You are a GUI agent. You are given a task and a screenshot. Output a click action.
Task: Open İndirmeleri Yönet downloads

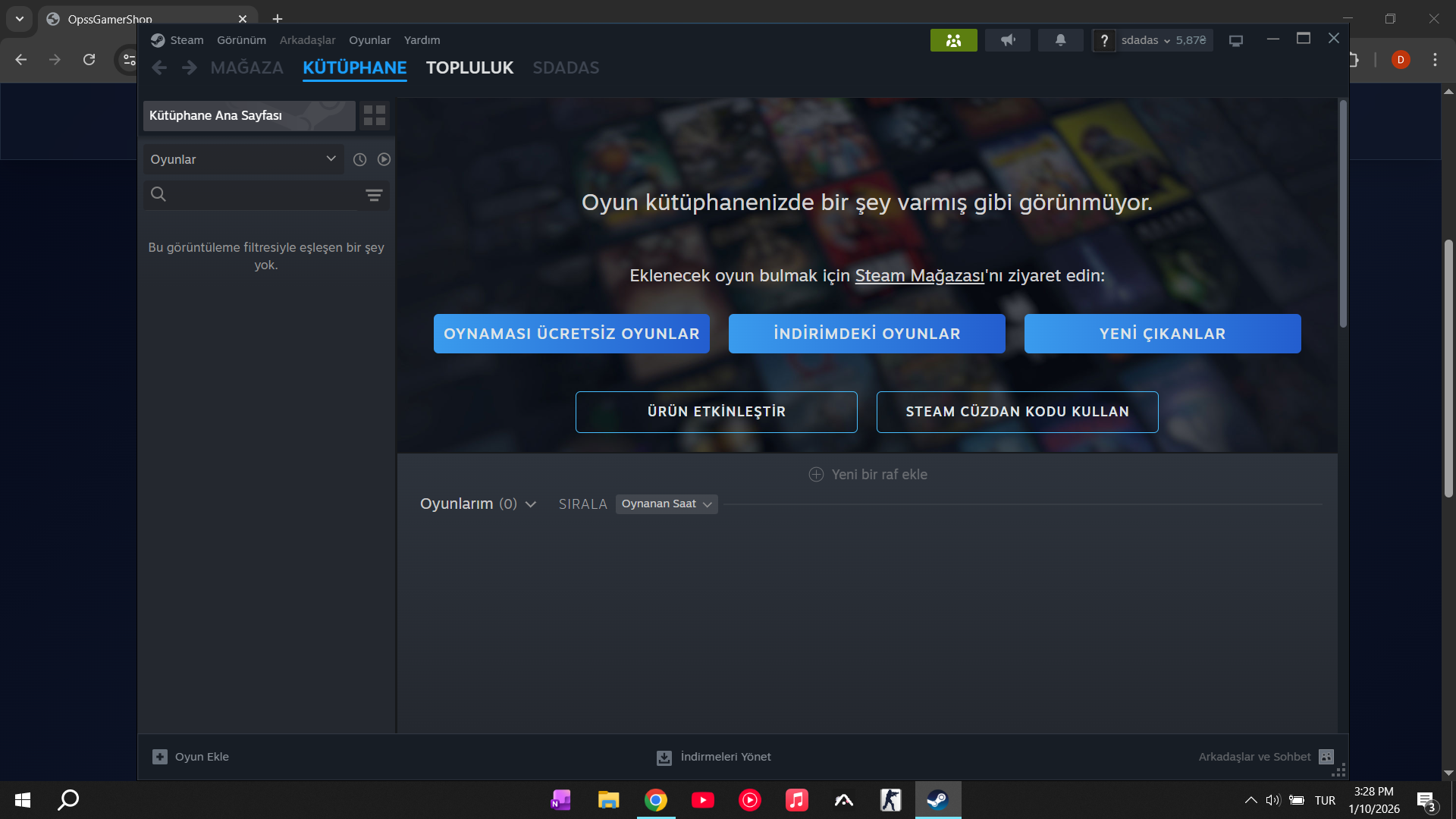[x=714, y=757]
